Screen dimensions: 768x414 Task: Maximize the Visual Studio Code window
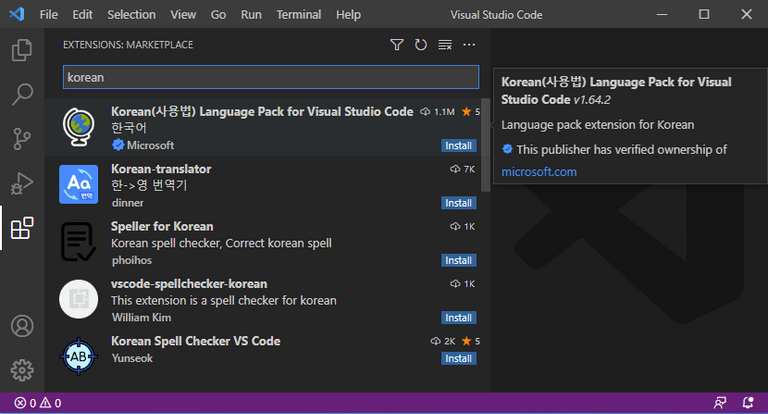point(704,14)
